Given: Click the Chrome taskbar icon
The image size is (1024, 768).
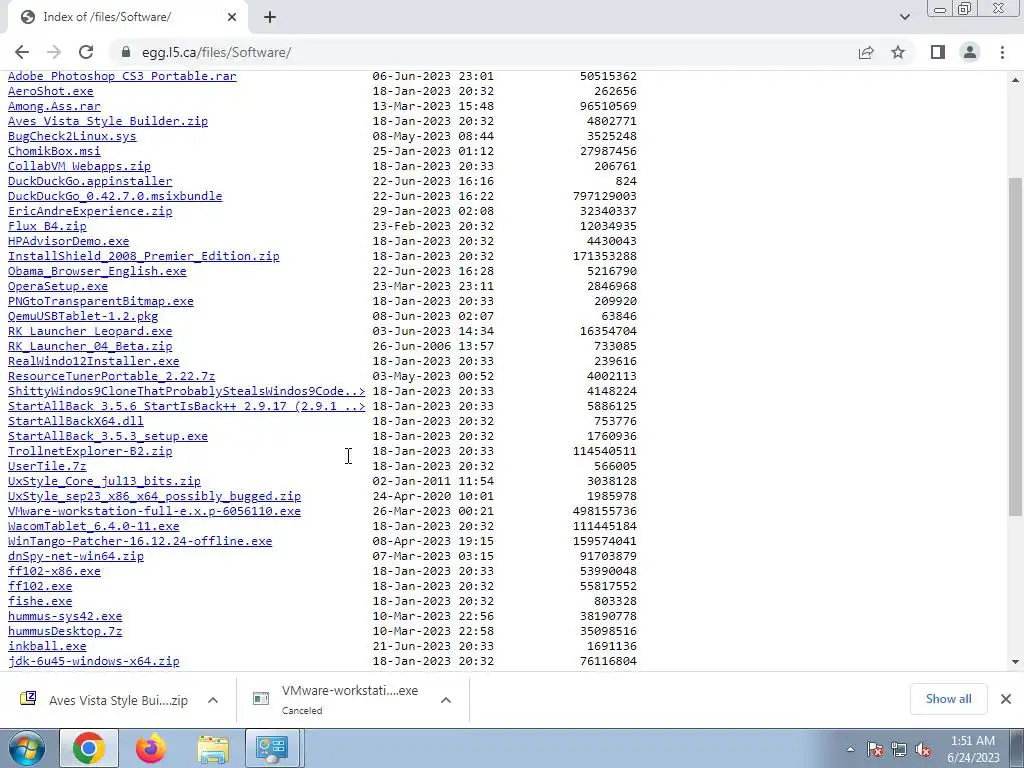Looking at the screenshot, I should click(x=89, y=748).
